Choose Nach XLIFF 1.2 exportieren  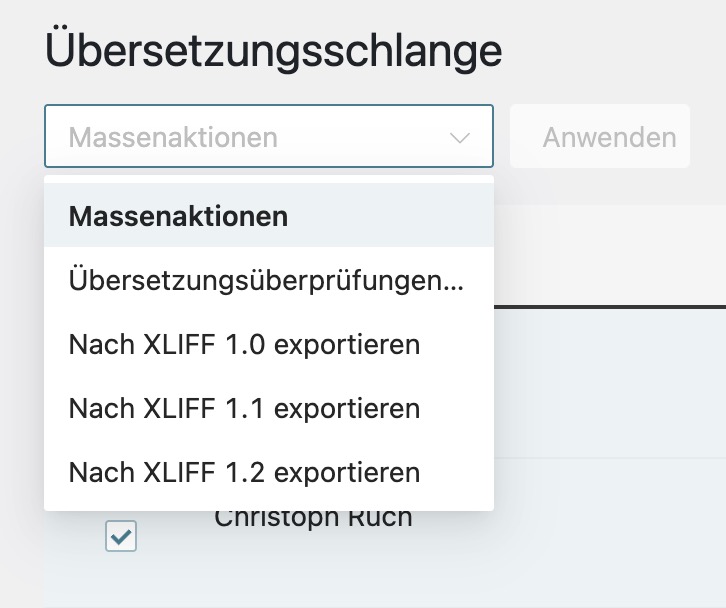(x=244, y=473)
